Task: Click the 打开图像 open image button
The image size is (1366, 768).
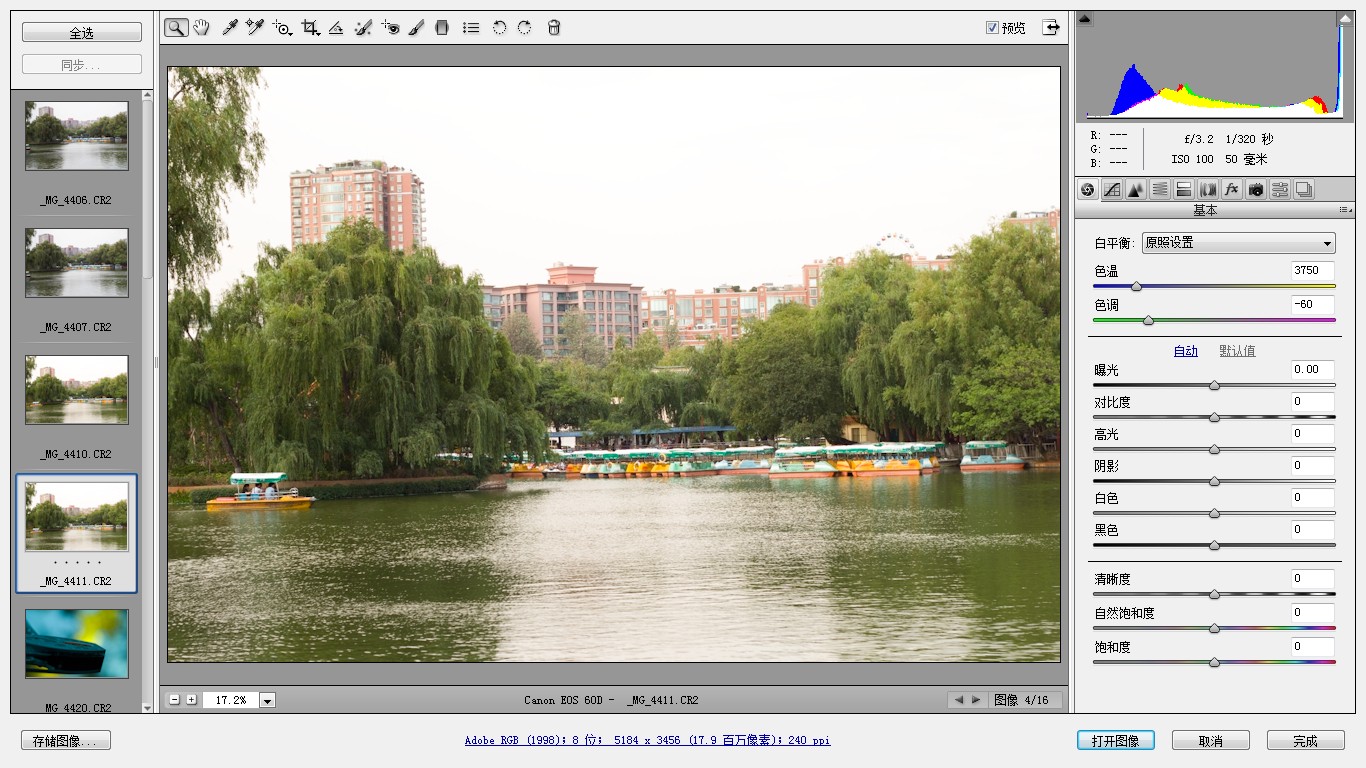Action: (x=1116, y=741)
